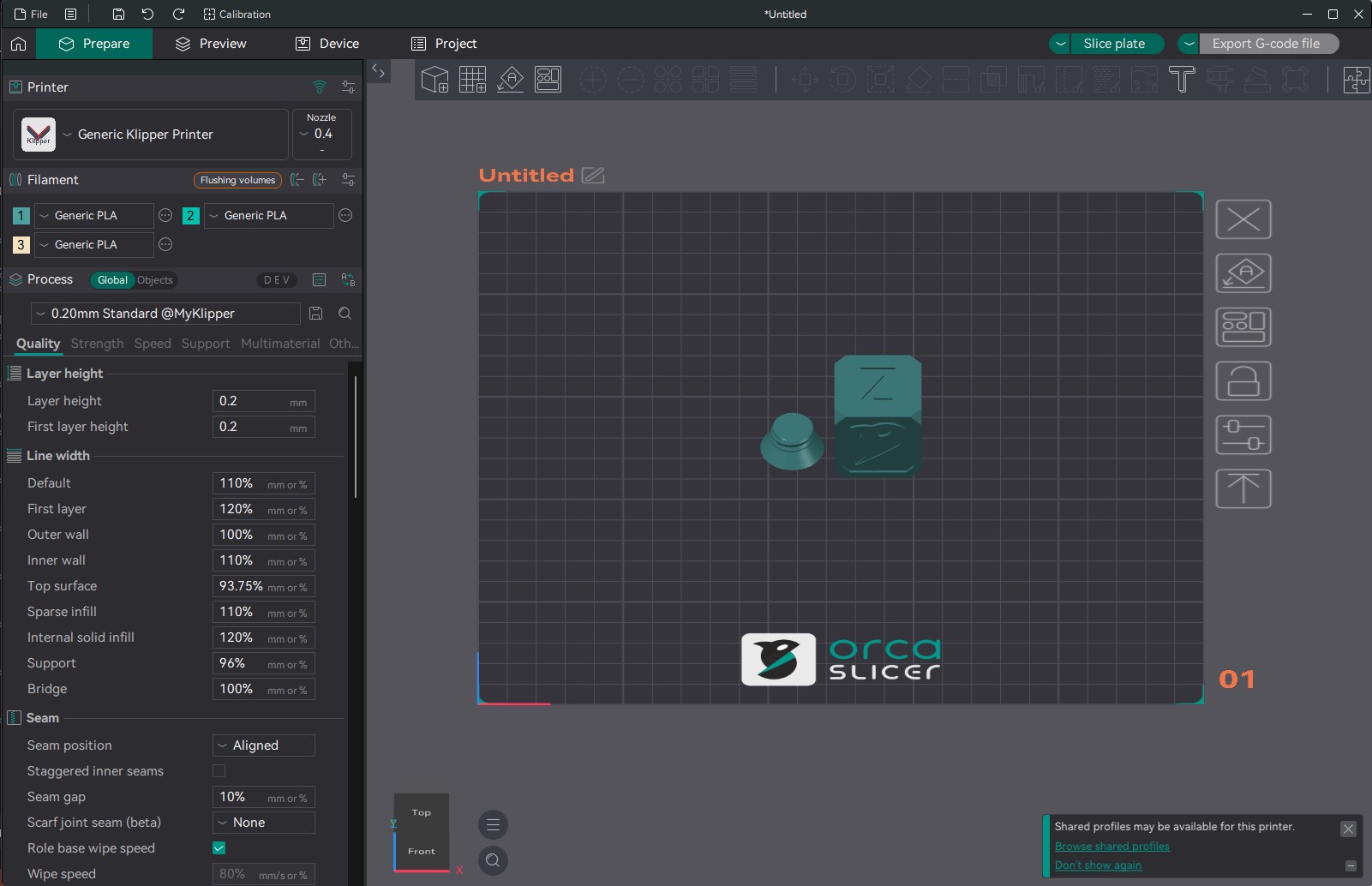Open the canvas hamburger menu button
The width and height of the screenshot is (1372, 886).
(493, 825)
